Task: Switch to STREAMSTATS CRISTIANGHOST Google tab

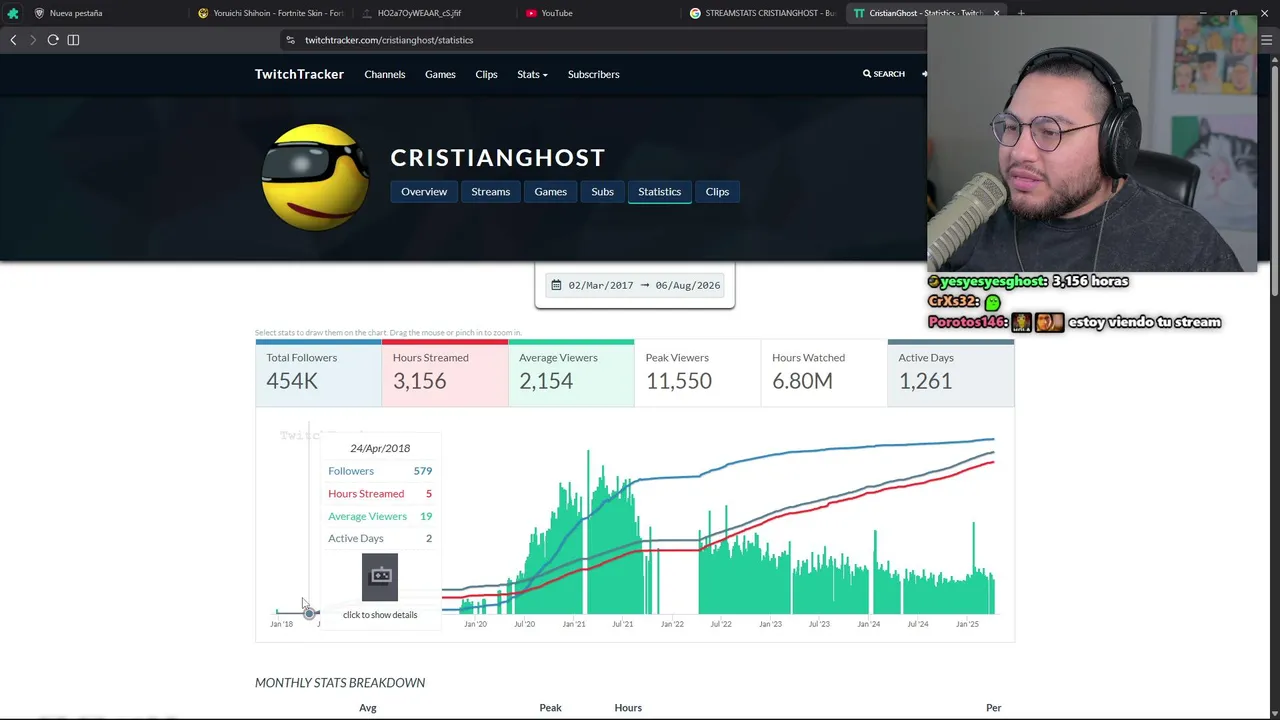Action: pyautogui.click(x=762, y=13)
